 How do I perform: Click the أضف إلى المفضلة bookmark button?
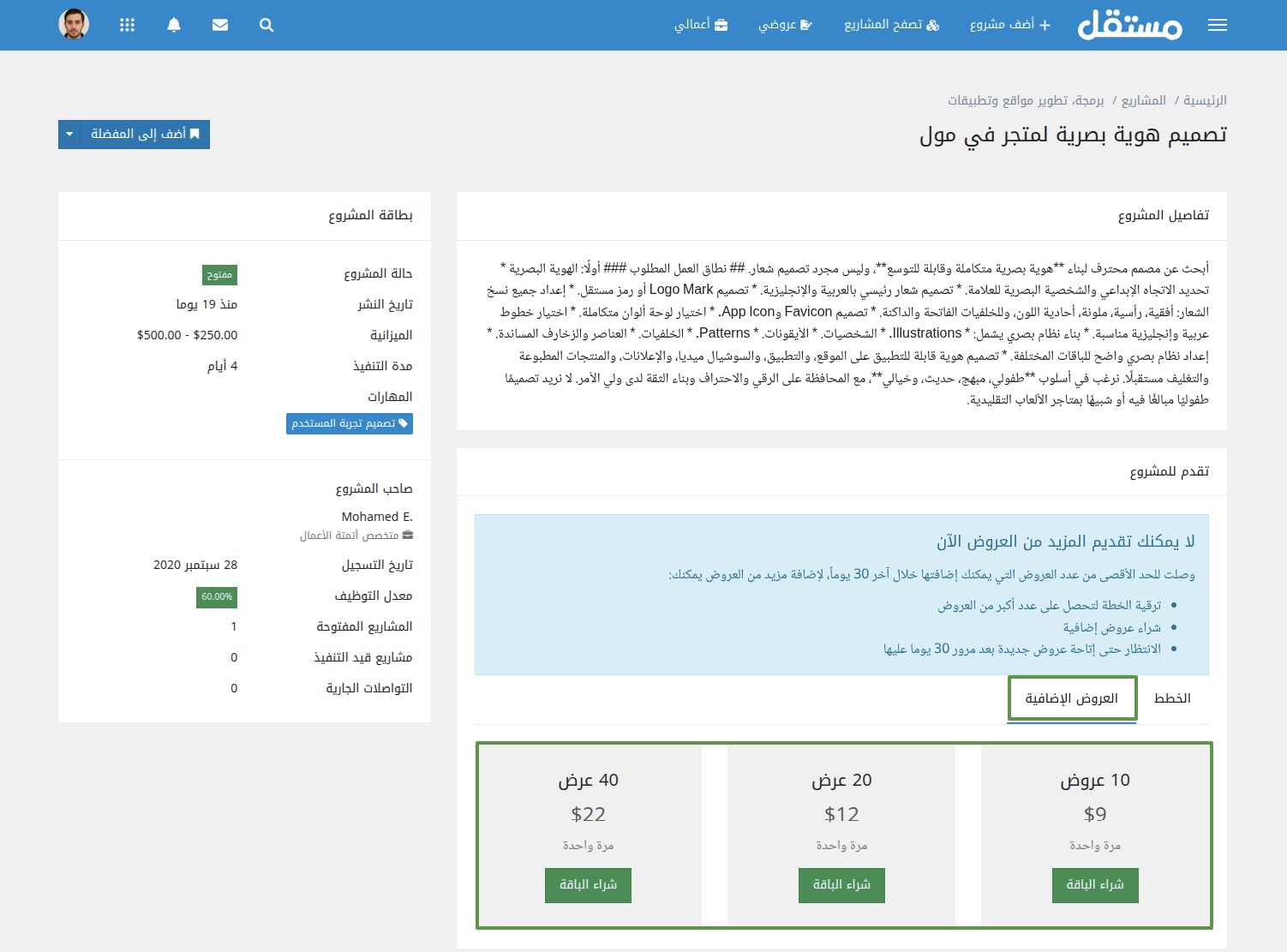pos(145,135)
